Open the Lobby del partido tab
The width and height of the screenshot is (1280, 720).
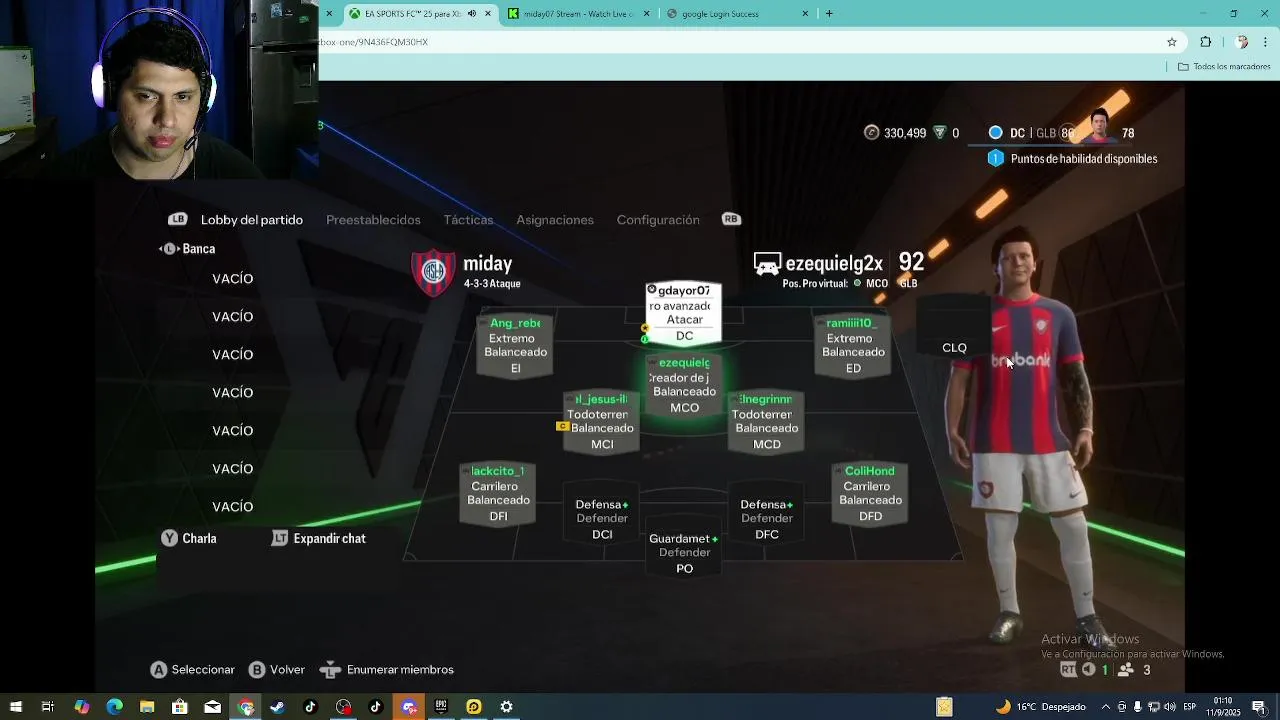pyautogui.click(x=252, y=220)
